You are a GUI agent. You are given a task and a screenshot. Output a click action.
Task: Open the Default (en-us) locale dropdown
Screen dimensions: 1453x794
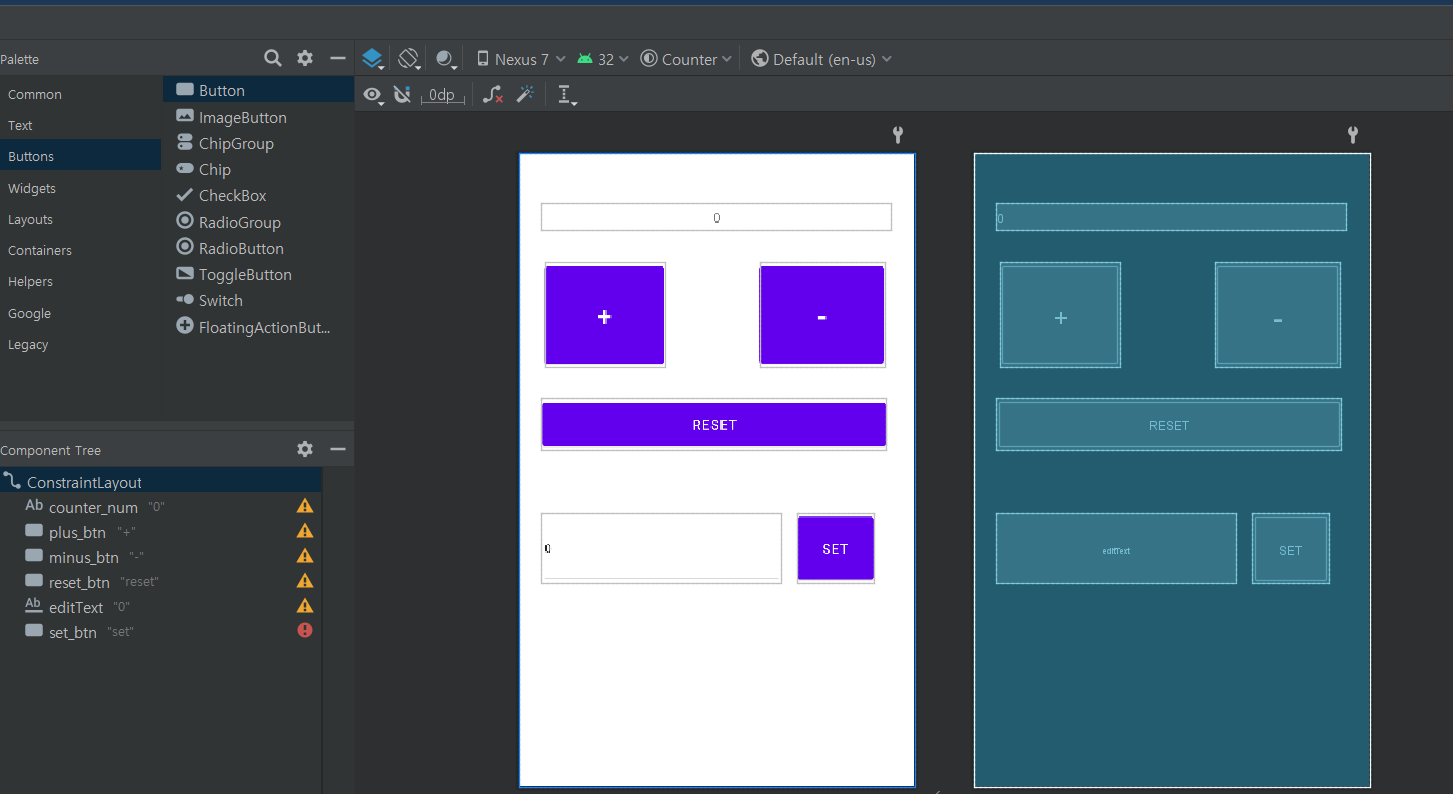pos(821,59)
